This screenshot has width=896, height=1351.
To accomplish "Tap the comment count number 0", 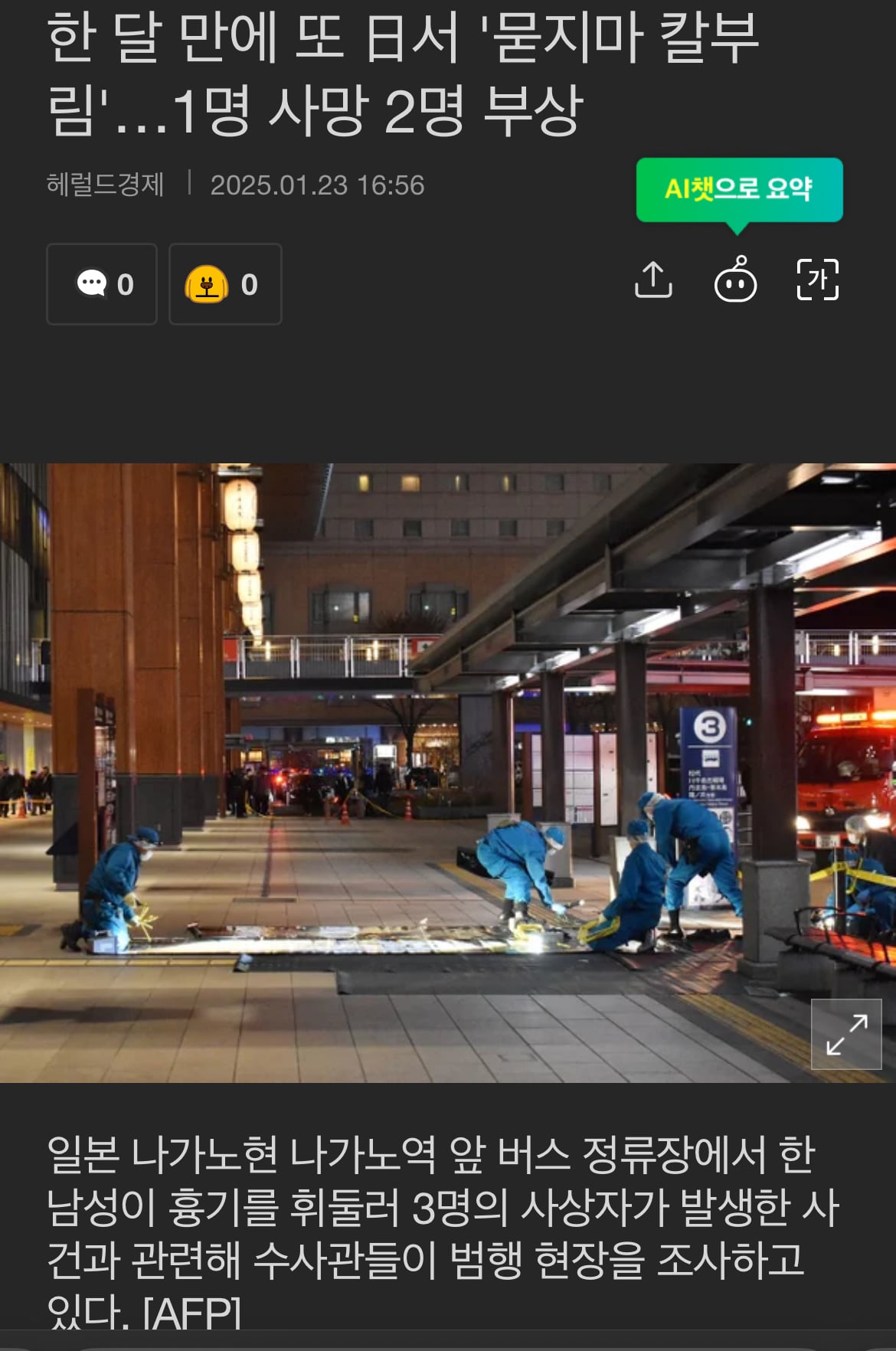I will click(x=126, y=285).
